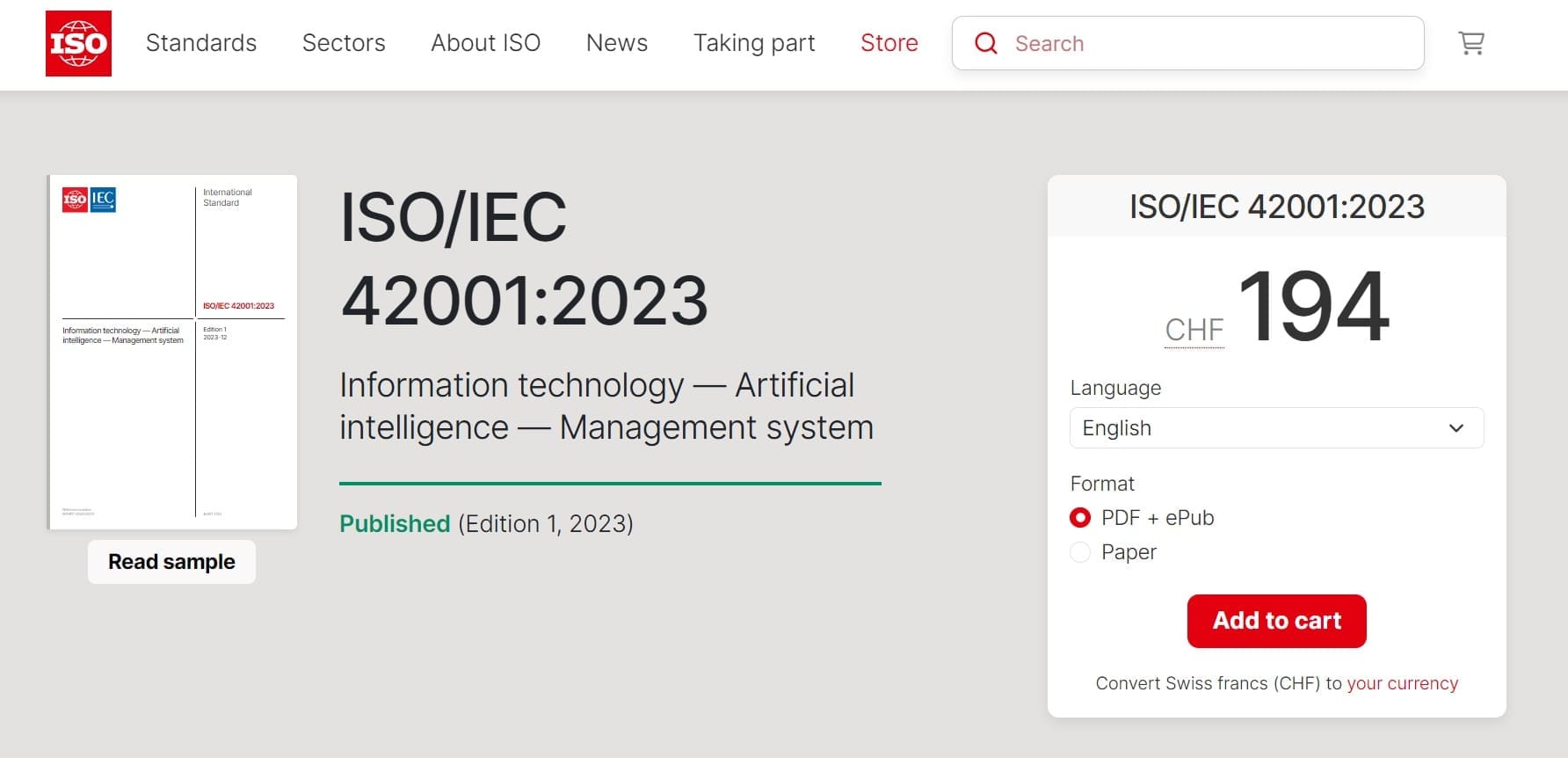Click the Information technology subtitle text
Image resolution: width=1568 pixels, height=758 pixels.
click(x=606, y=406)
